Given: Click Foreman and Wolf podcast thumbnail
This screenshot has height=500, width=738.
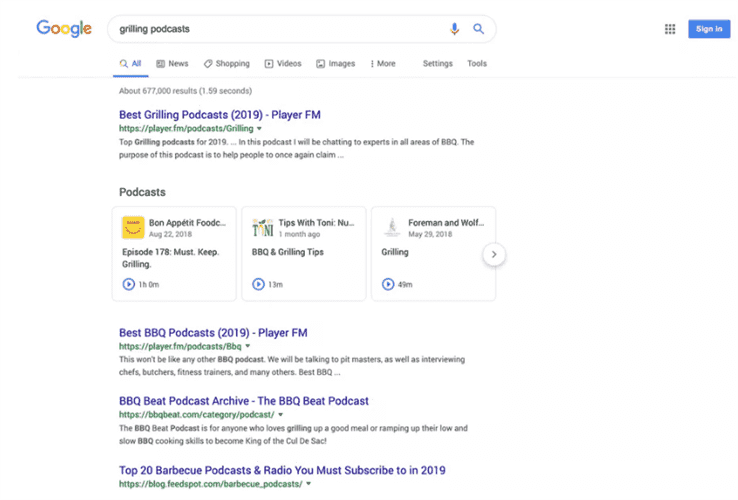Looking at the screenshot, I should click(x=392, y=227).
